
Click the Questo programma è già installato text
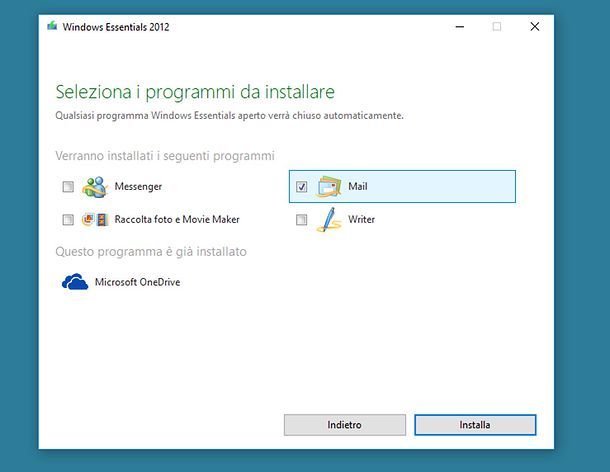pyautogui.click(x=151, y=252)
